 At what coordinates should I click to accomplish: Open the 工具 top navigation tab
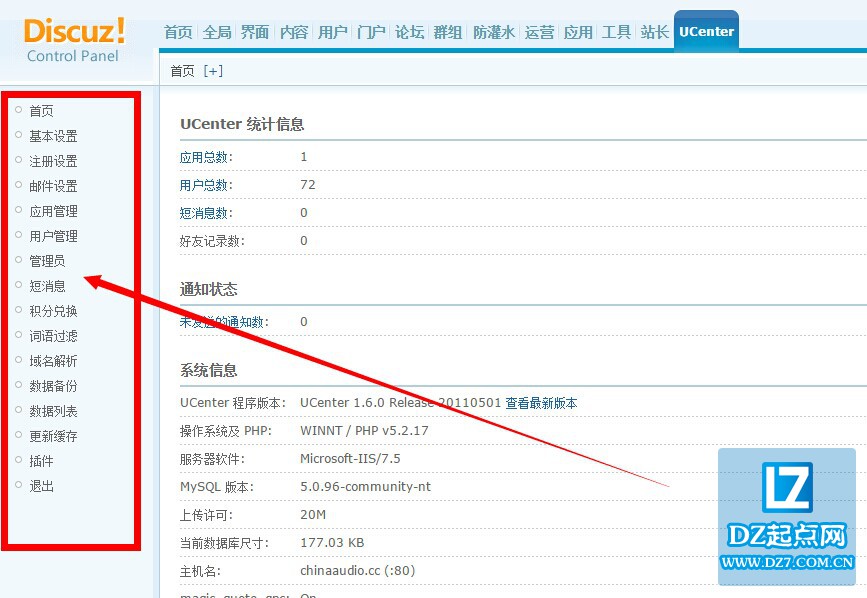pos(616,33)
